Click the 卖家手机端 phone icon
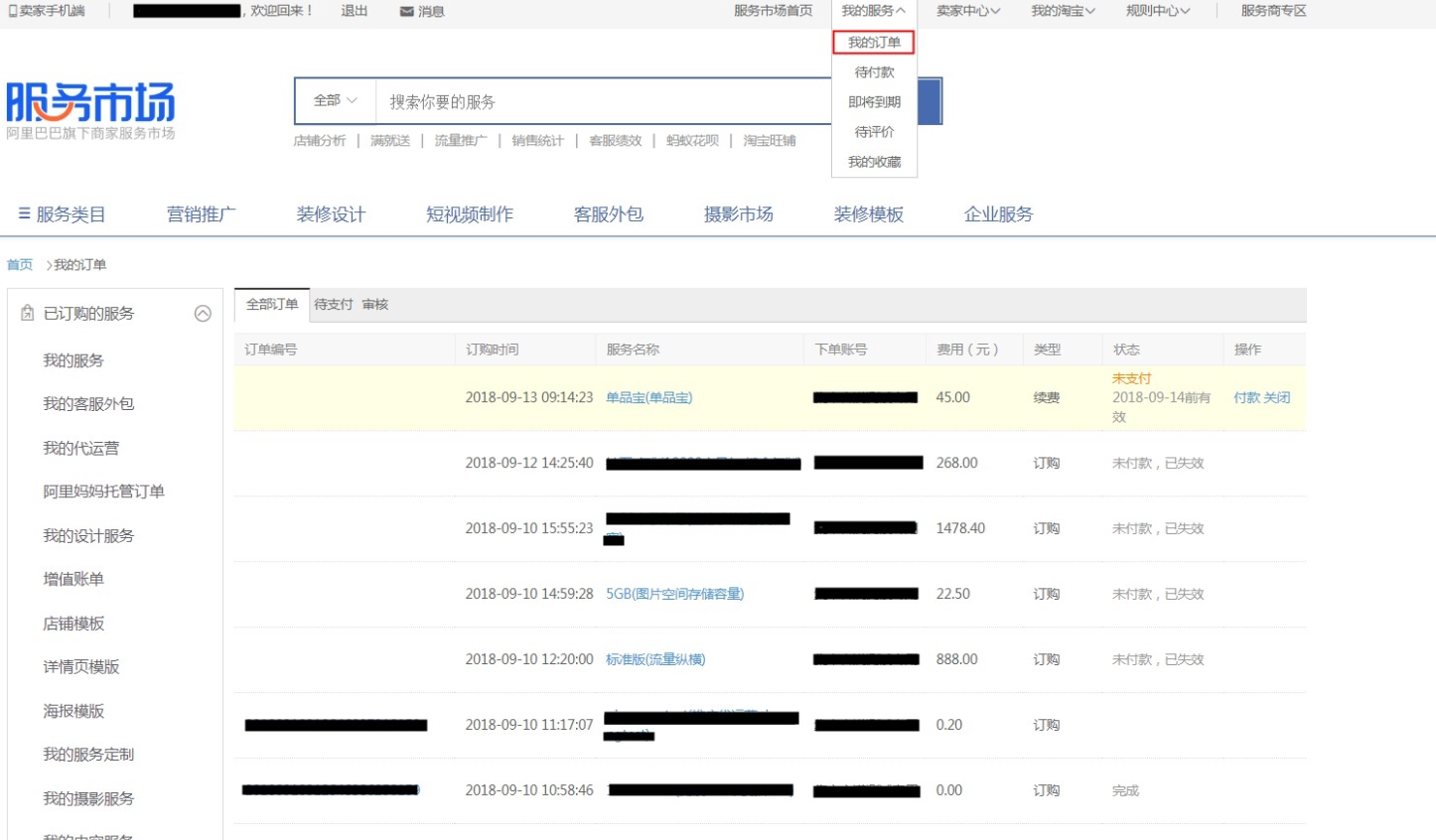Screen dimensions: 1436x840 [x=12, y=11]
